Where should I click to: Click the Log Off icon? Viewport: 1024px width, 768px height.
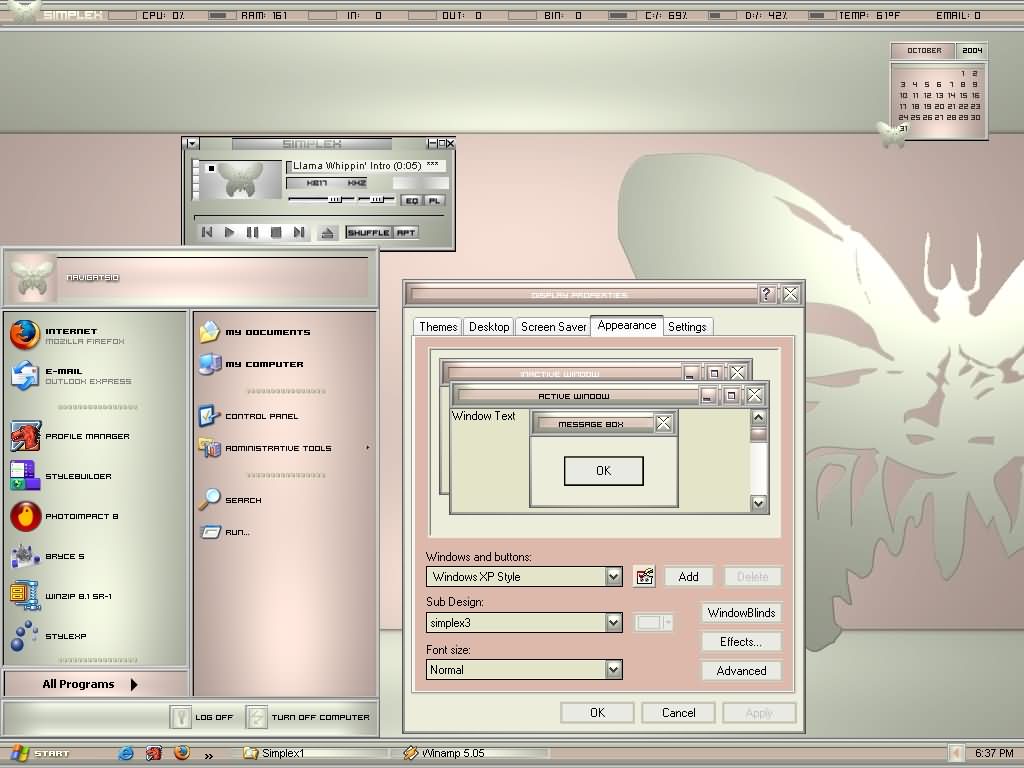click(x=180, y=716)
